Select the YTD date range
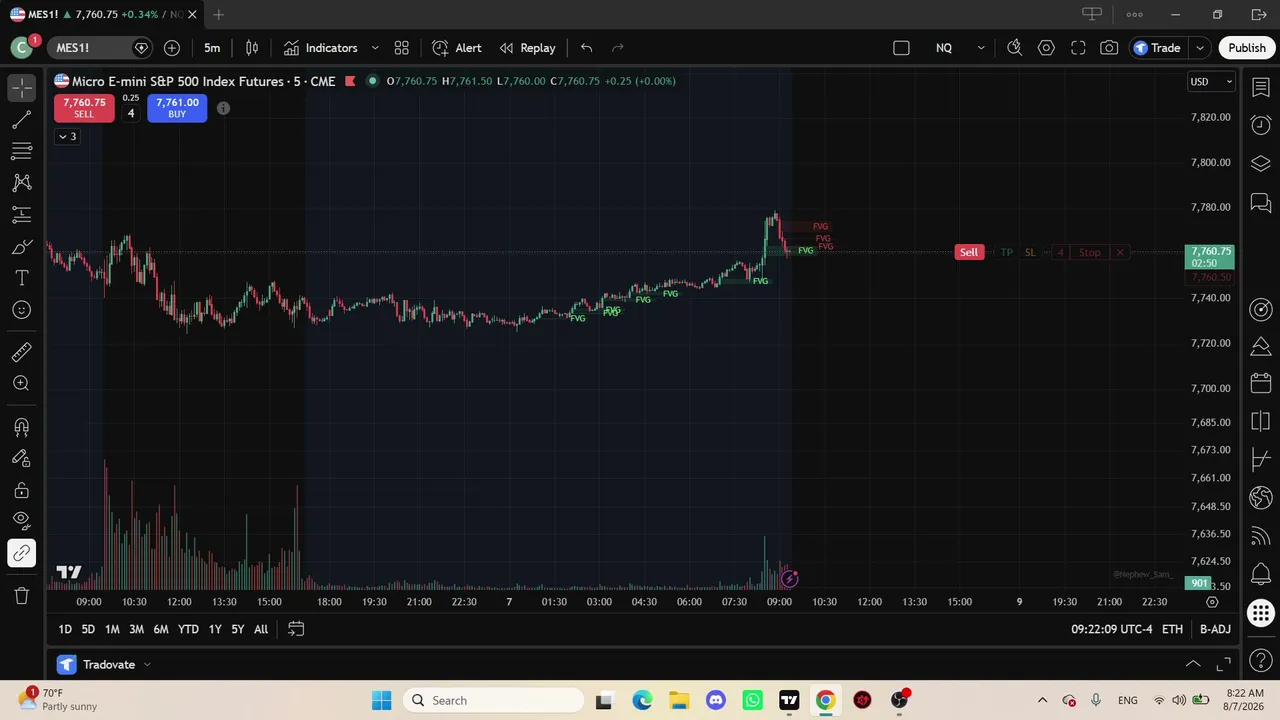 tap(188, 629)
